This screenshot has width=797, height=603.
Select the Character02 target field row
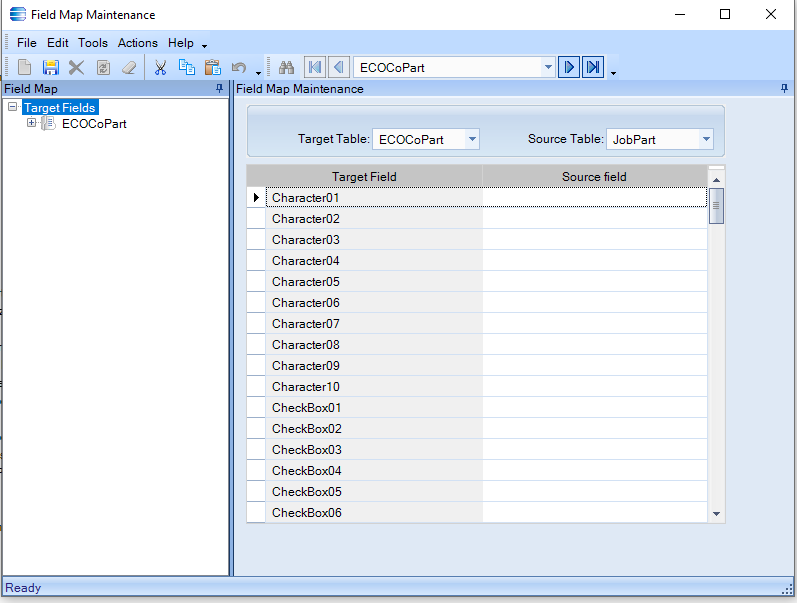374,219
